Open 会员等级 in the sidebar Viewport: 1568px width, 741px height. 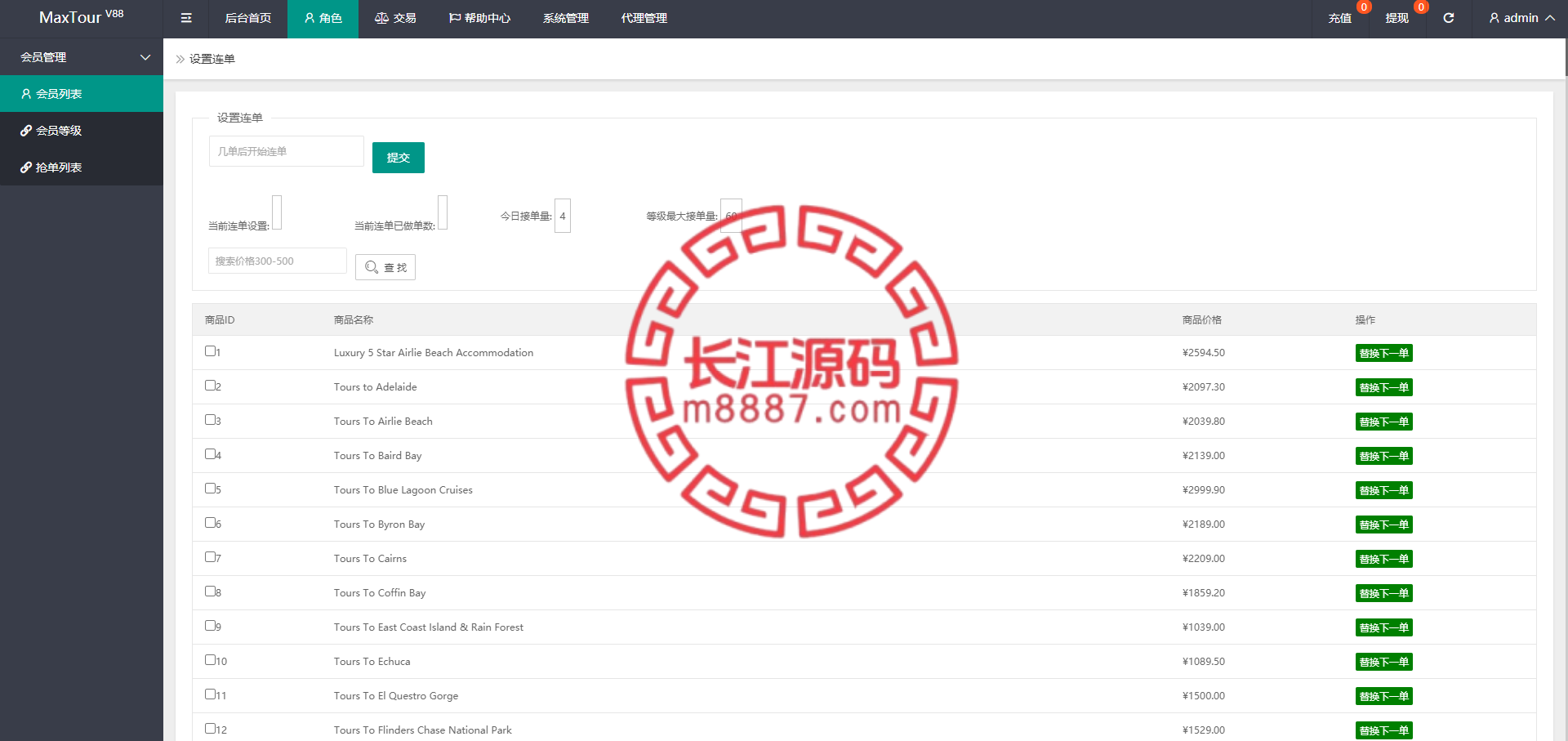coord(82,131)
